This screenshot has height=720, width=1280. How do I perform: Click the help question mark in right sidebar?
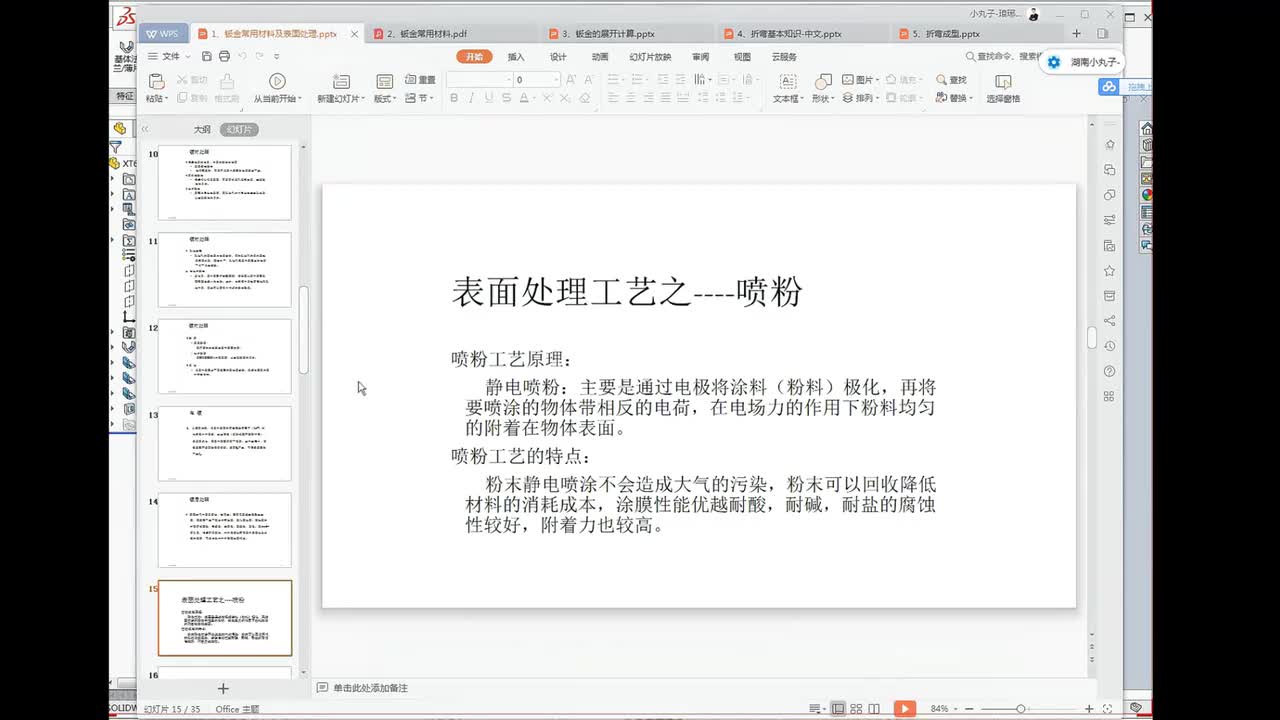tap(1109, 371)
